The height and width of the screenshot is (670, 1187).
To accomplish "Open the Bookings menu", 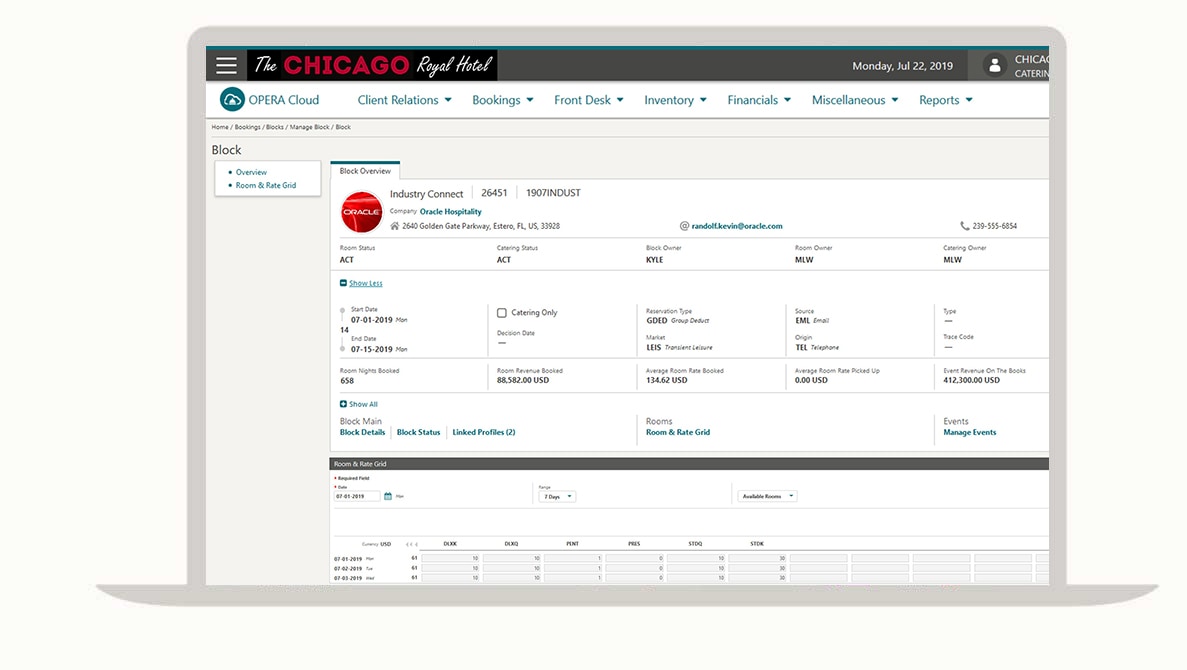I will pyautogui.click(x=502, y=100).
